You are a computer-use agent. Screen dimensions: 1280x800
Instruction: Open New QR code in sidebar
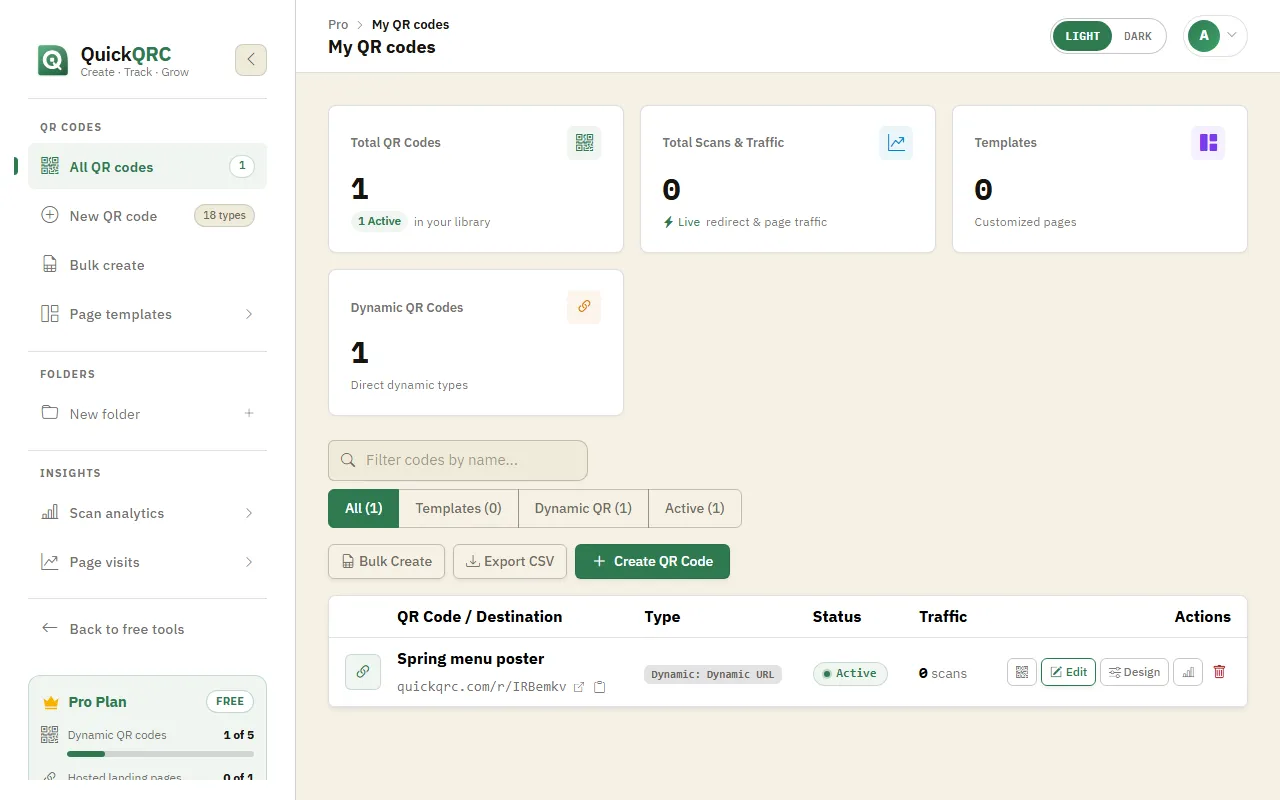147,216
